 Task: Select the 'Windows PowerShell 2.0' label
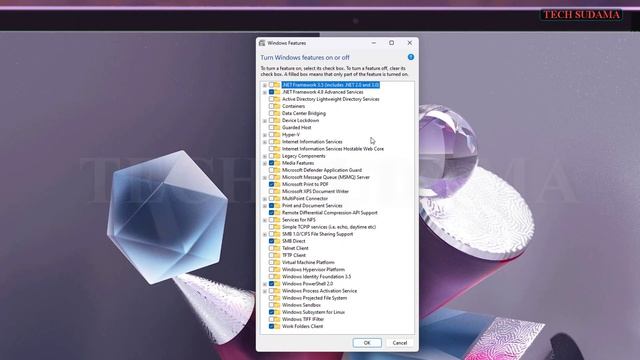pos(307,283)
